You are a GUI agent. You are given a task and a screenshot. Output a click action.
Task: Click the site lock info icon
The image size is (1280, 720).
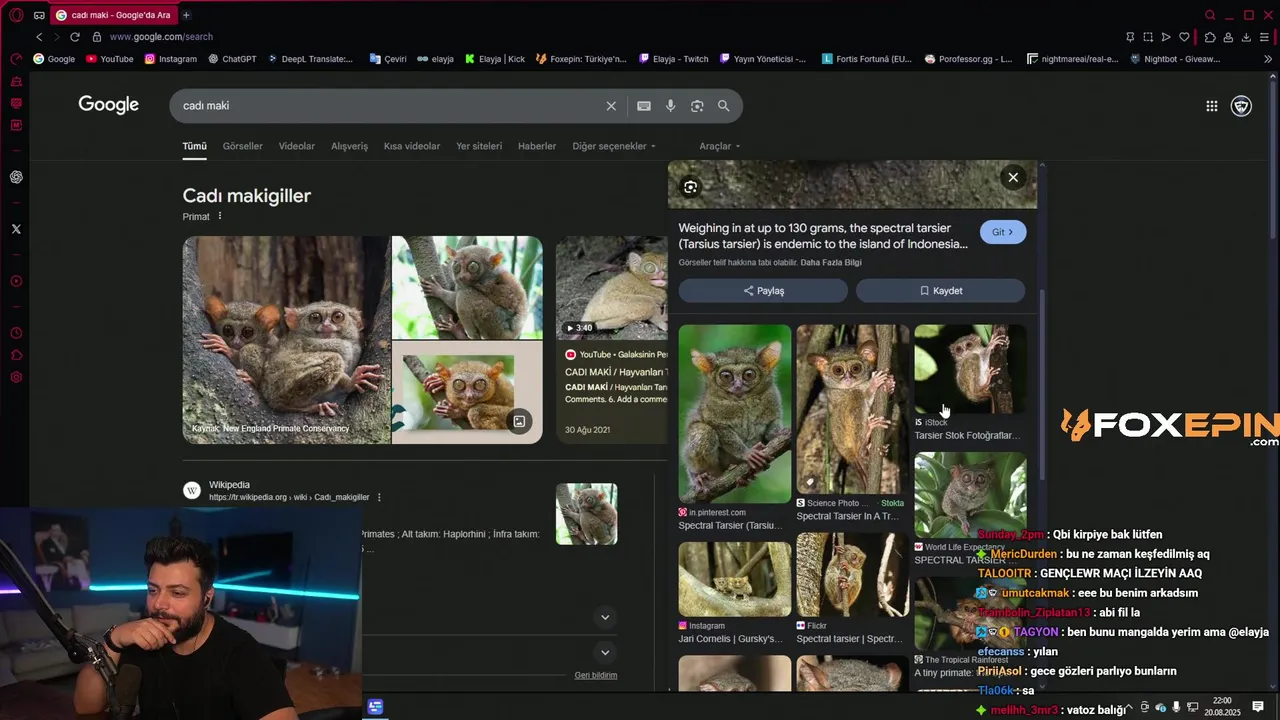point(97,37)
